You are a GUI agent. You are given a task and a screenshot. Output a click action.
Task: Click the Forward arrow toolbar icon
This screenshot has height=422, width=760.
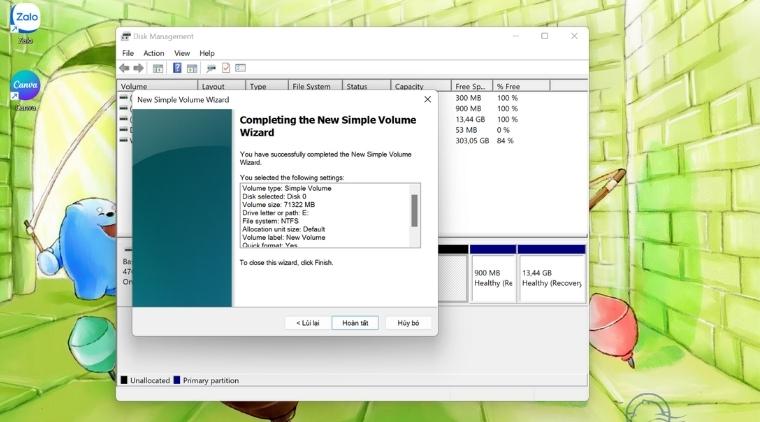click(x=139, y=68)
